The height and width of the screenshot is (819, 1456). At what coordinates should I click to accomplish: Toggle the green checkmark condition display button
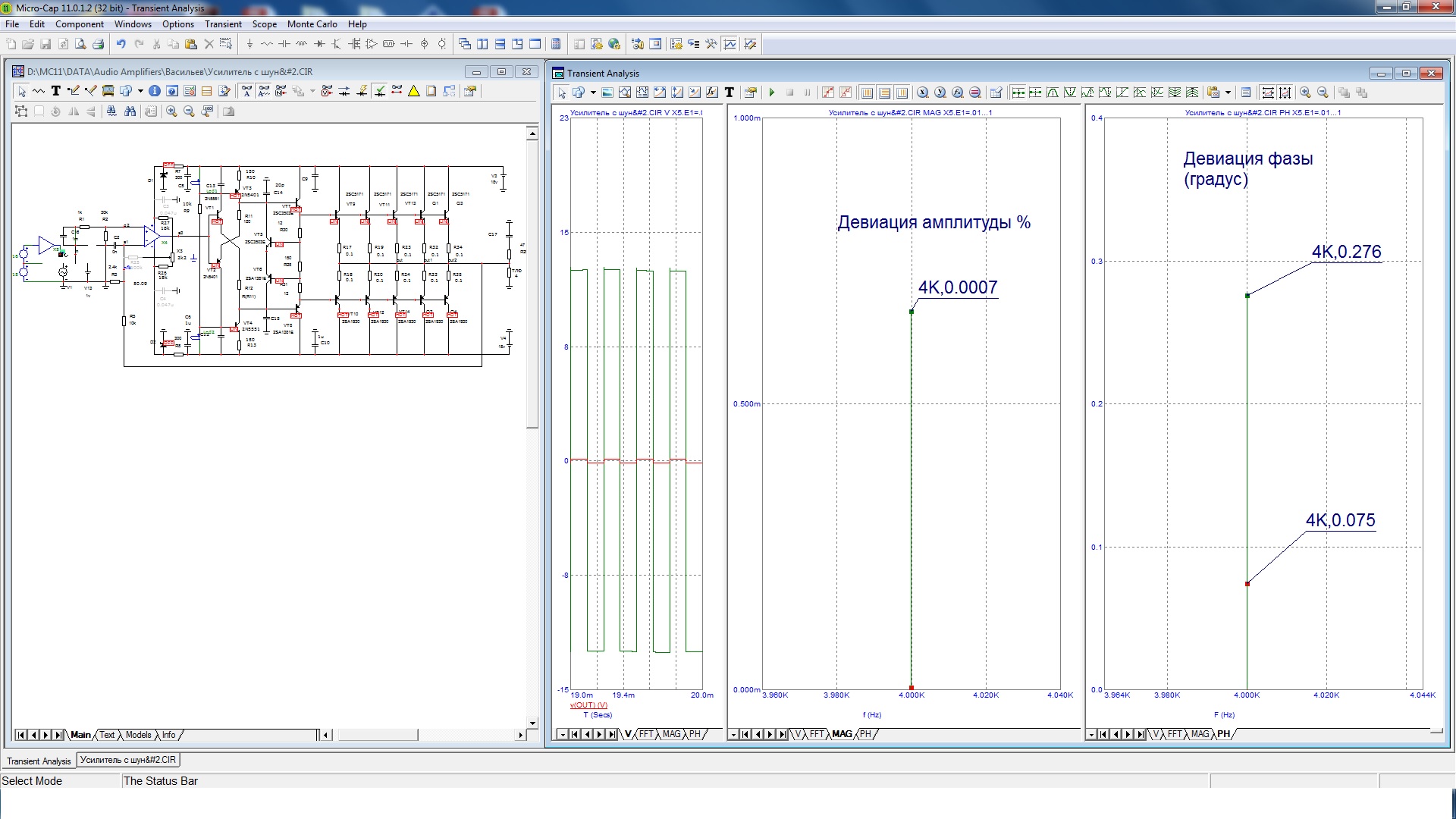pyautogui.click(x=379, y=91)
